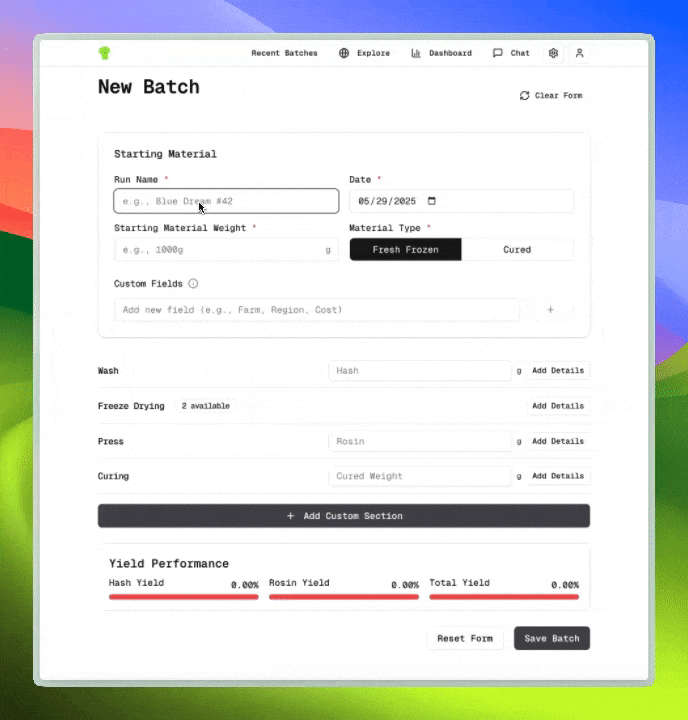Open the settings gear icon
This screenshot has width=688, height=720.
(553, 53)
